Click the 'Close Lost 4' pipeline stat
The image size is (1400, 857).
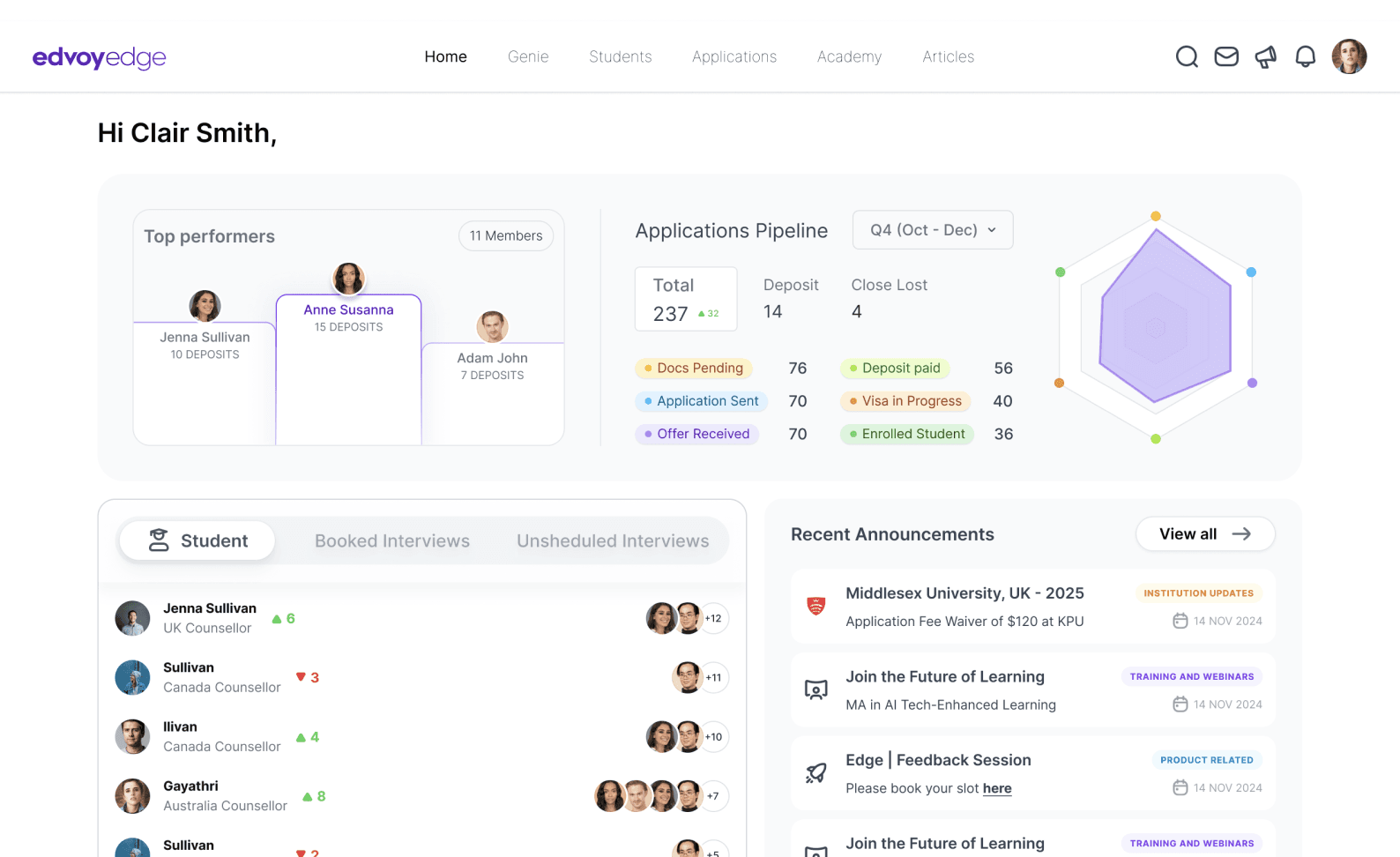click(889, 299)
